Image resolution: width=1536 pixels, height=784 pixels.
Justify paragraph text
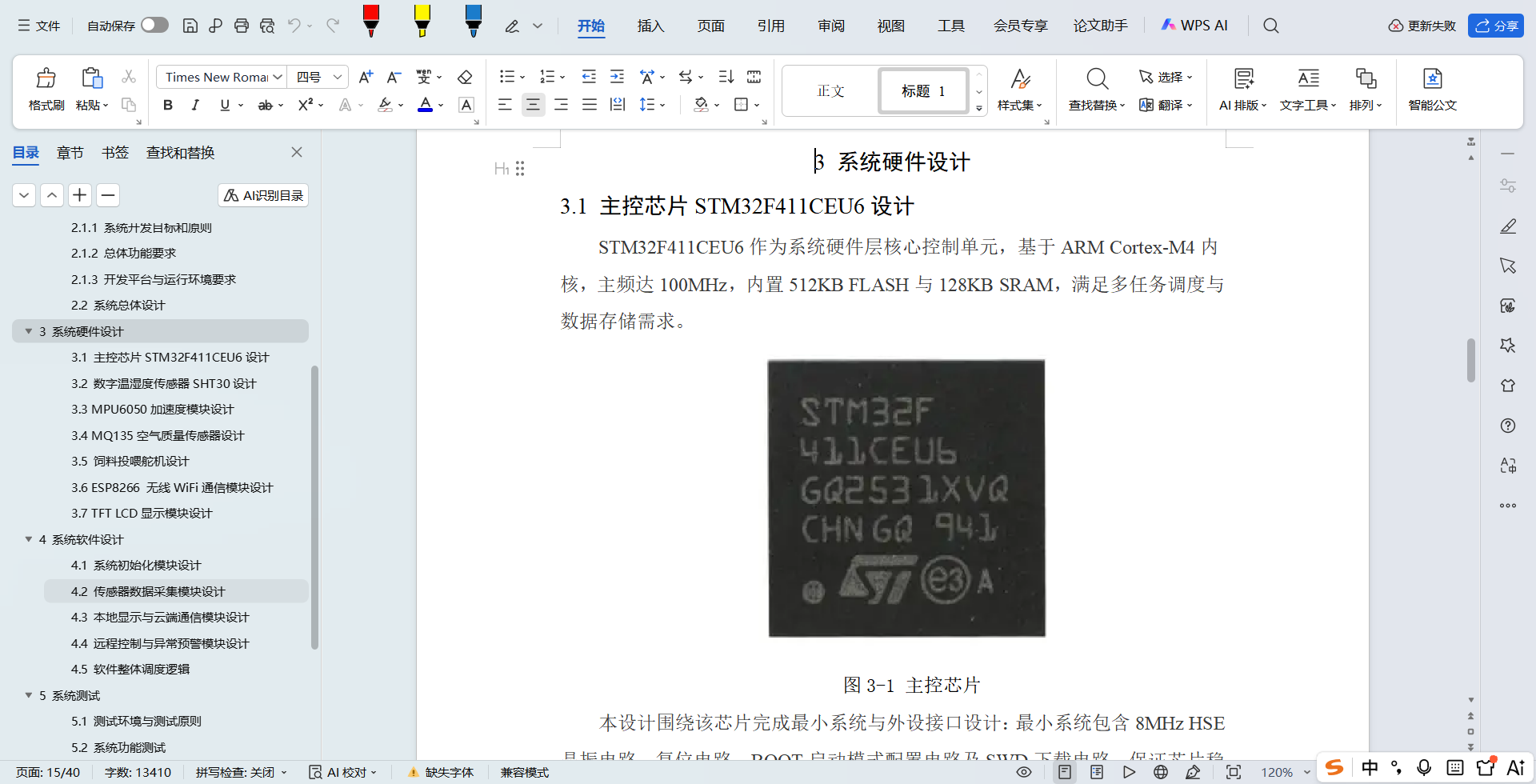click(x=590, y=105)
